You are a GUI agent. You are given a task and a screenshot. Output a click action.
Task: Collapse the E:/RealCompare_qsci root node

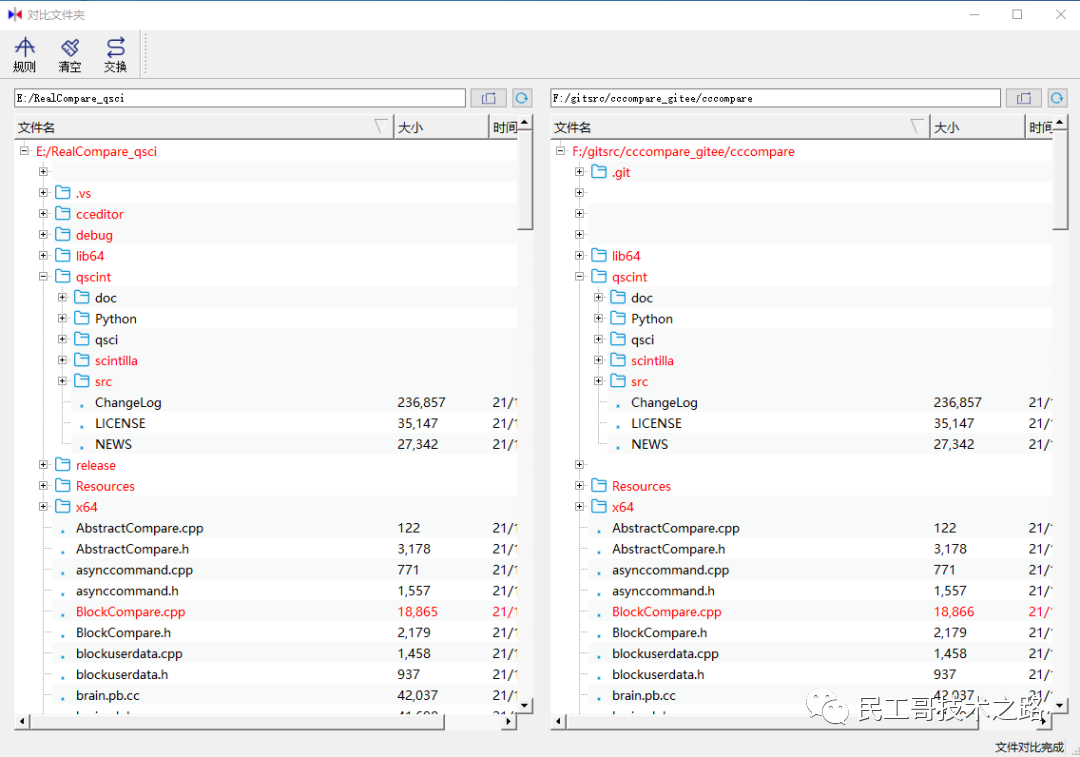click(24, 151)
